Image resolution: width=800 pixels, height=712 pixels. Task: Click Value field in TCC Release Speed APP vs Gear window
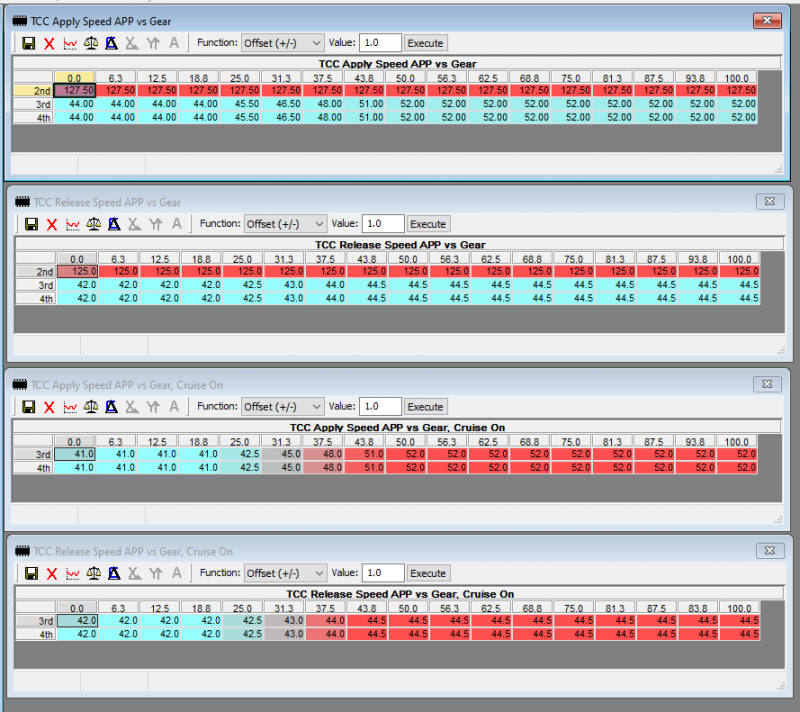pos(382,224)
